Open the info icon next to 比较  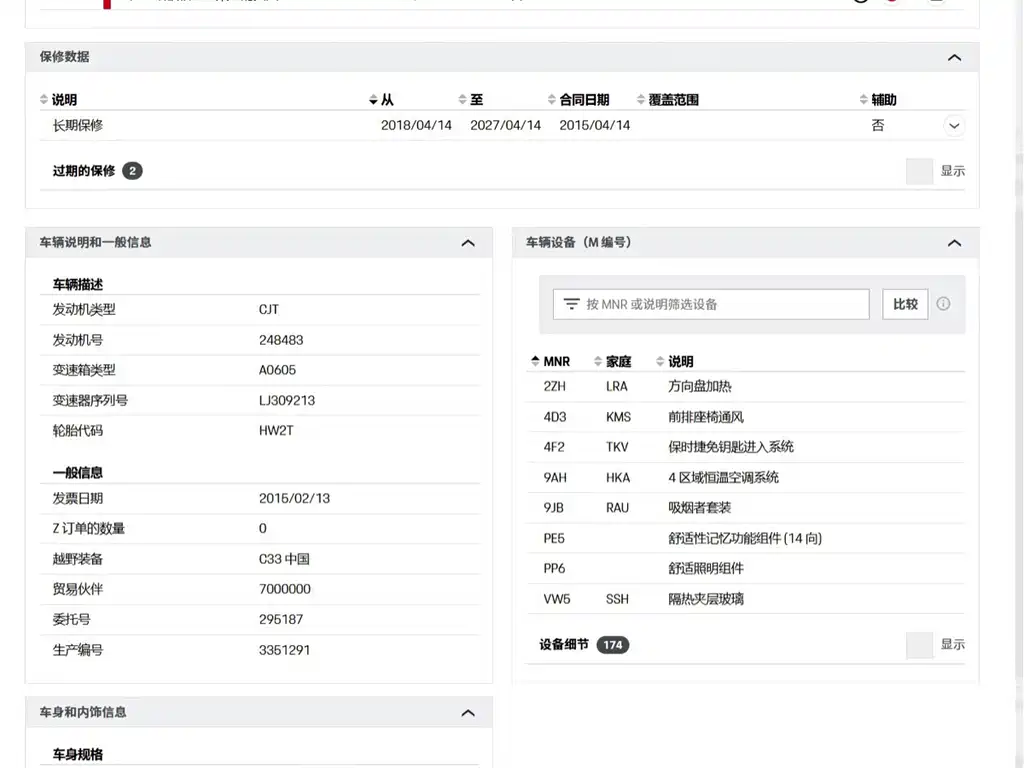pos(943,304)
